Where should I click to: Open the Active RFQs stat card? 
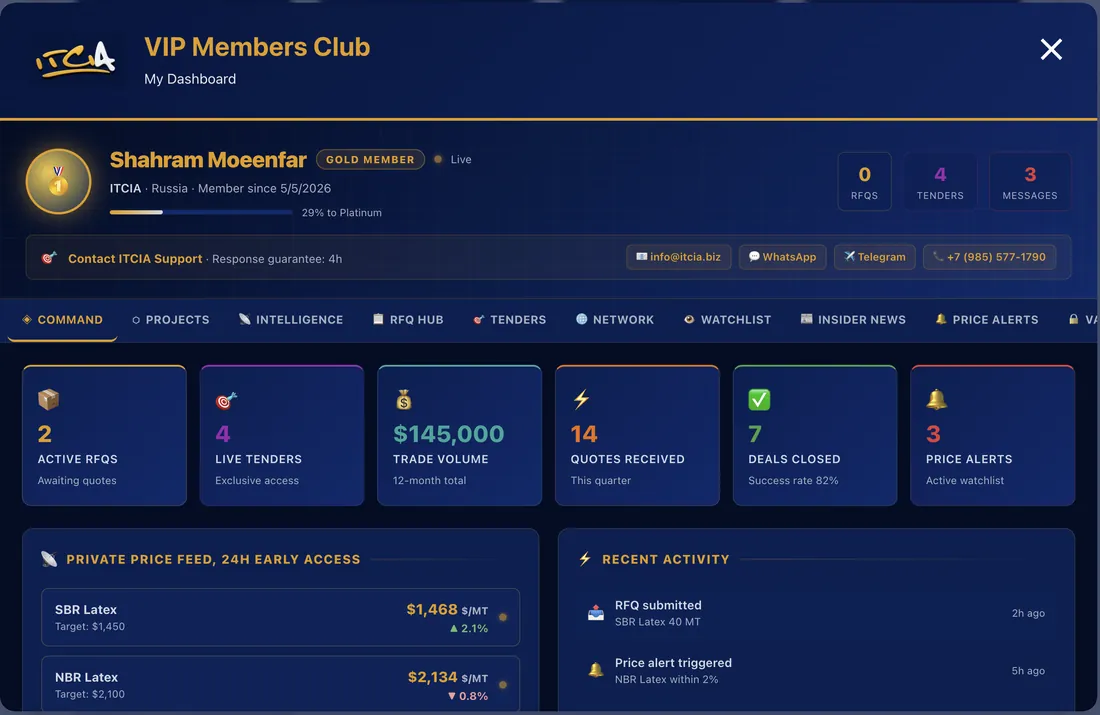105,435
